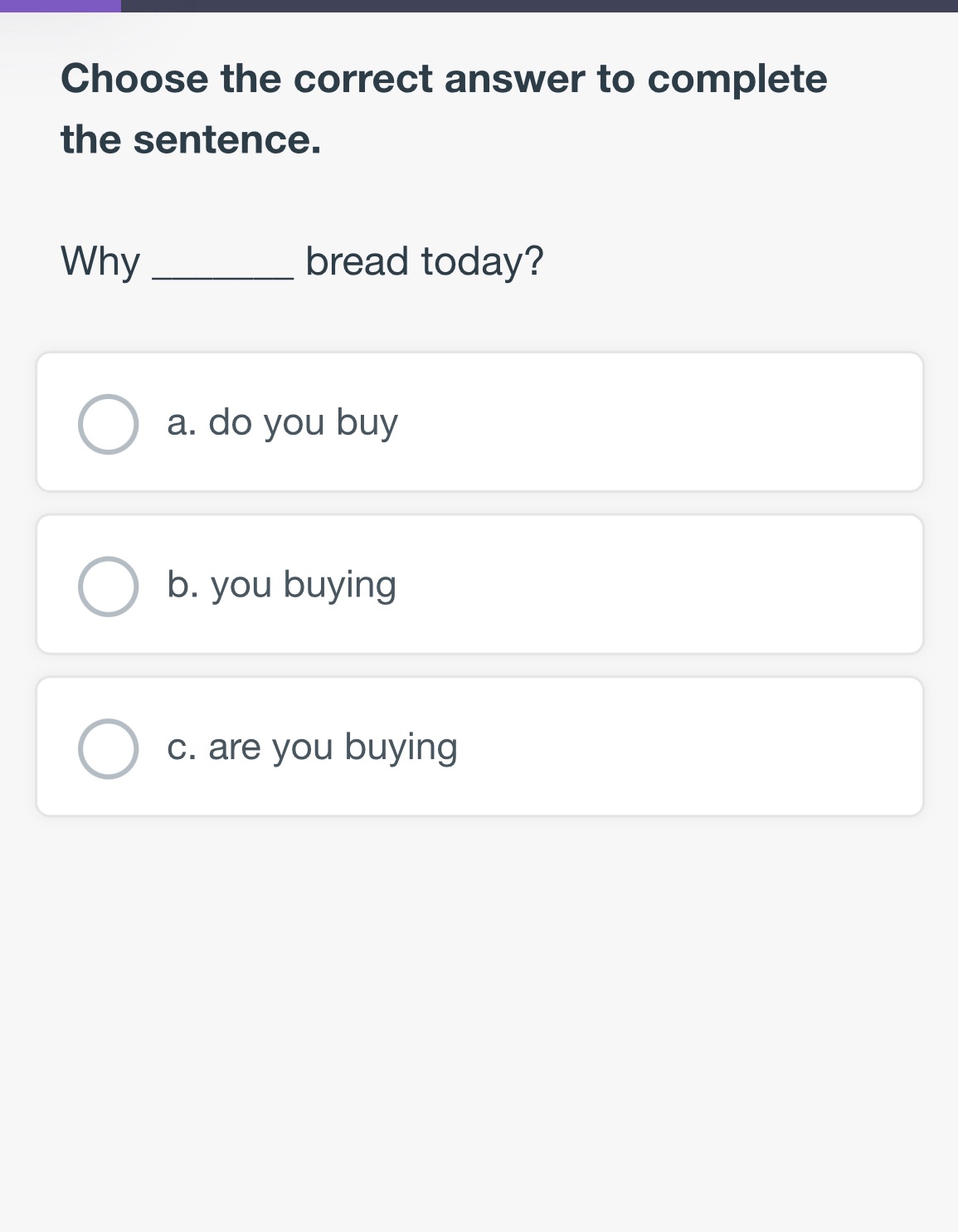Click the filled segment of the progress indicator

tap(58, 7)
